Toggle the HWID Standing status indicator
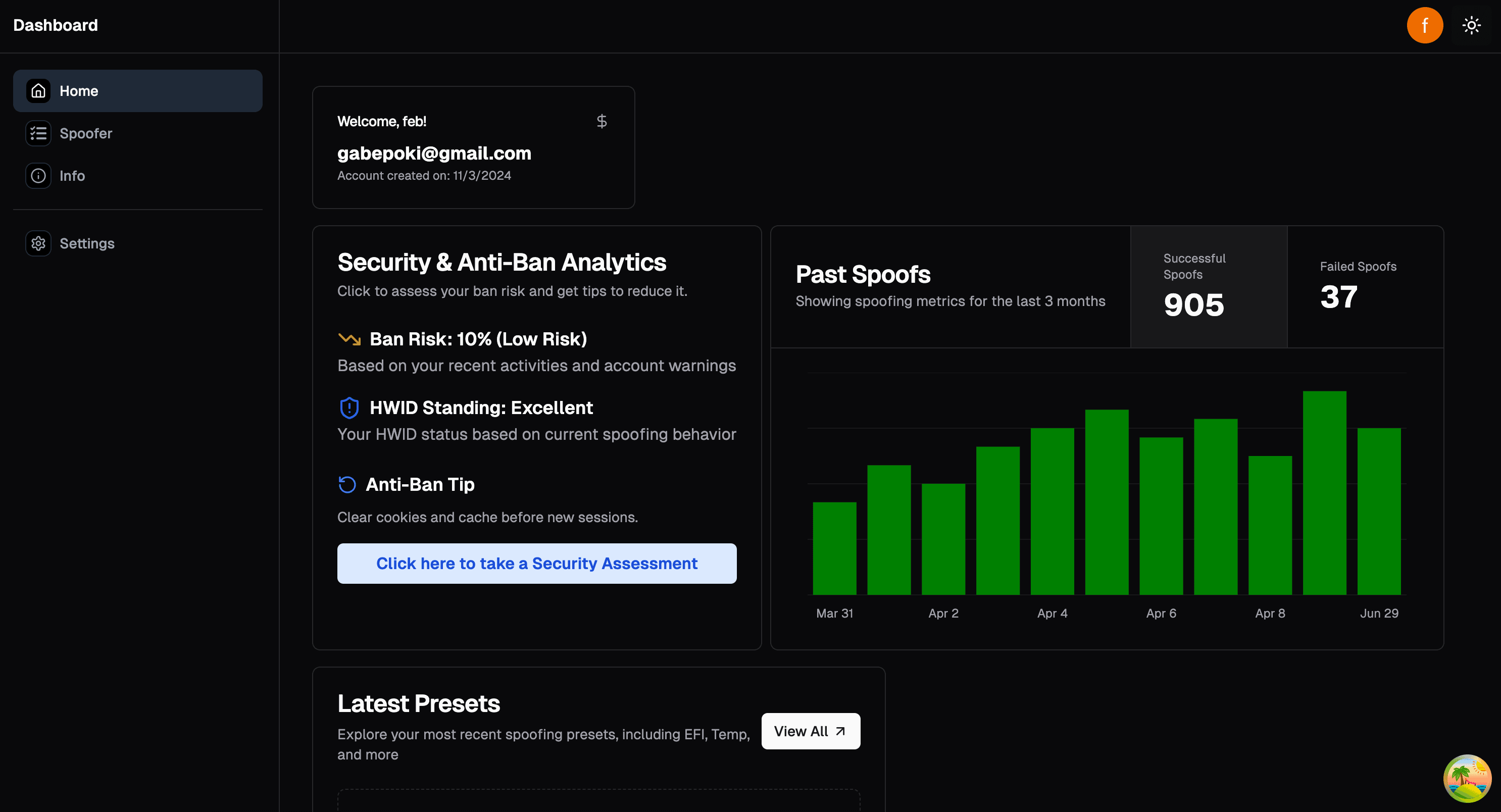 pos(348,407)
